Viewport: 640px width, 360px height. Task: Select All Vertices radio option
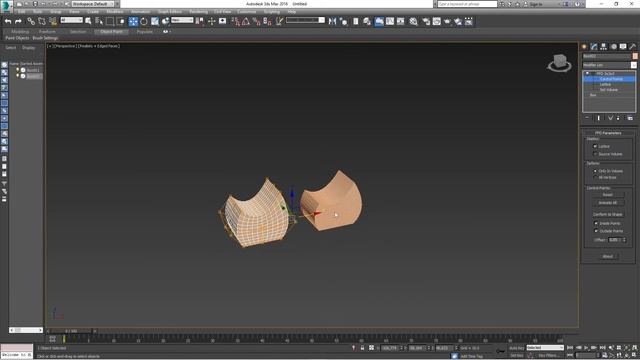(x=595, y=178)
